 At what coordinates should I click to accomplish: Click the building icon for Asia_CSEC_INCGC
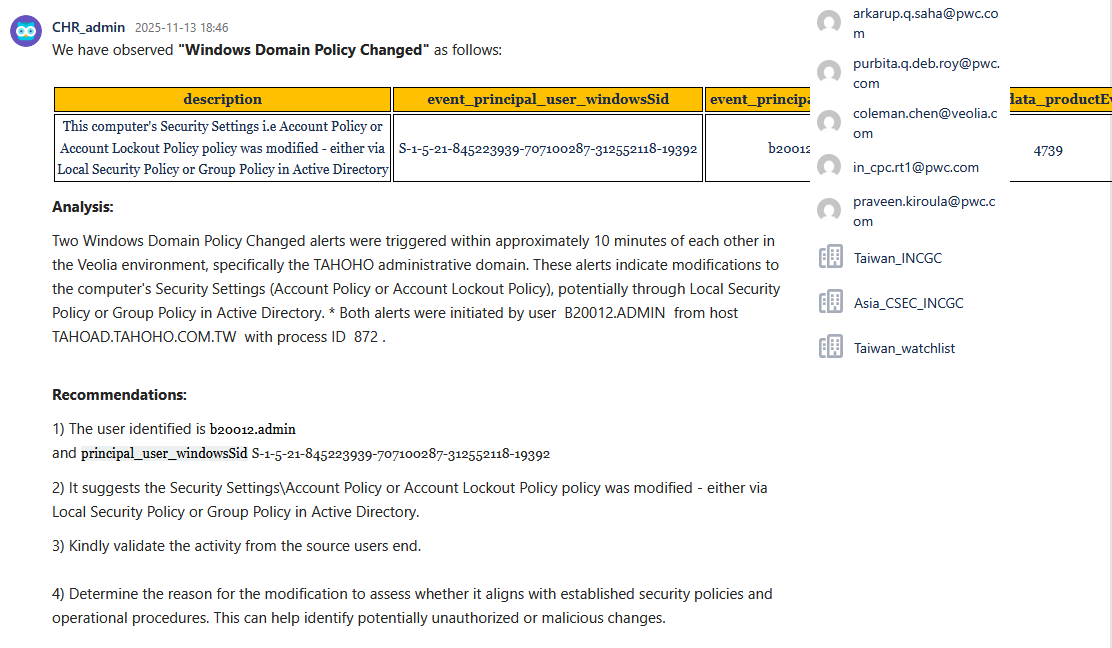(831, 303)
